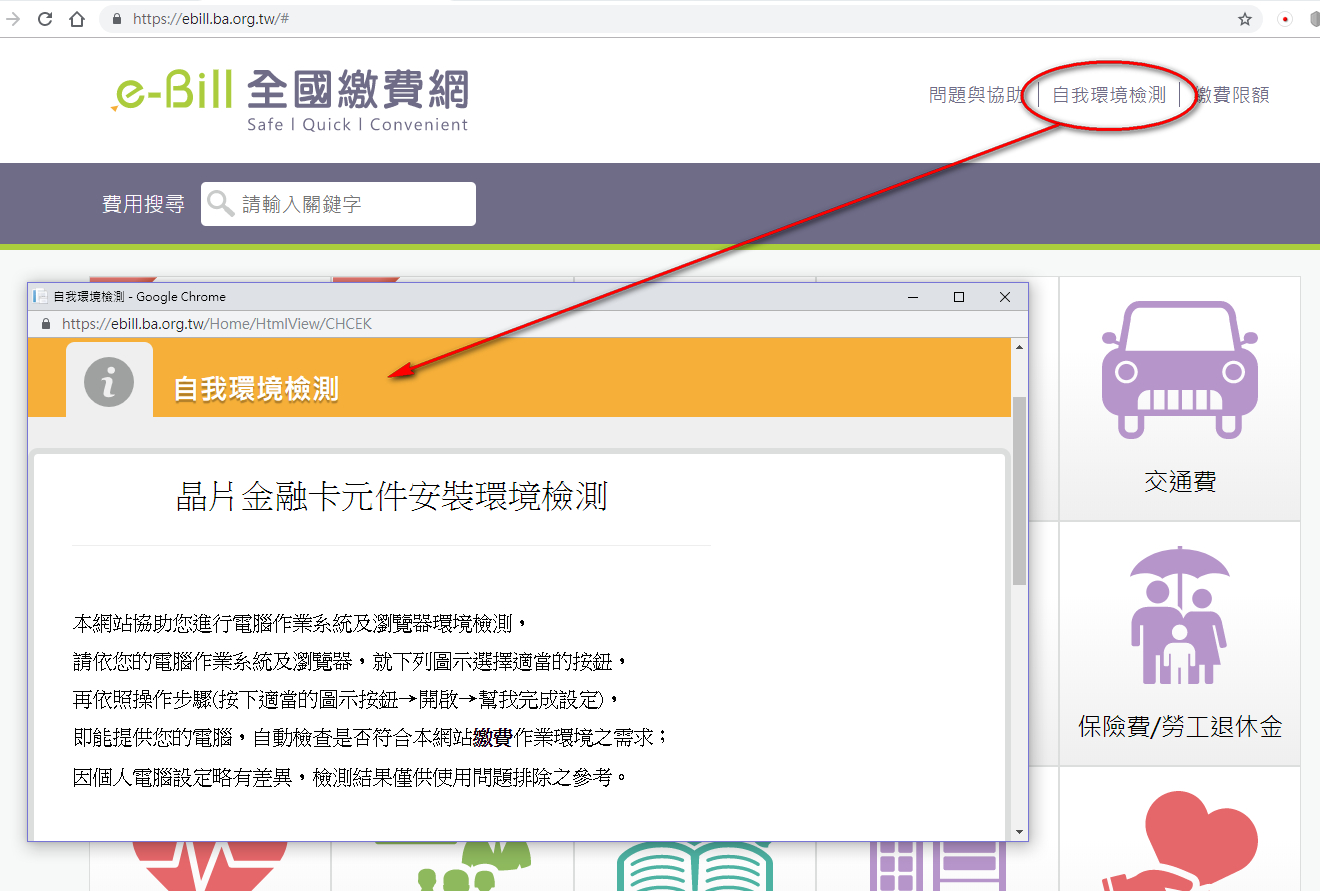Click the 保險費/勞工退休金 category label
Screen dimensions: 1320x891
tap(1179, 727)
